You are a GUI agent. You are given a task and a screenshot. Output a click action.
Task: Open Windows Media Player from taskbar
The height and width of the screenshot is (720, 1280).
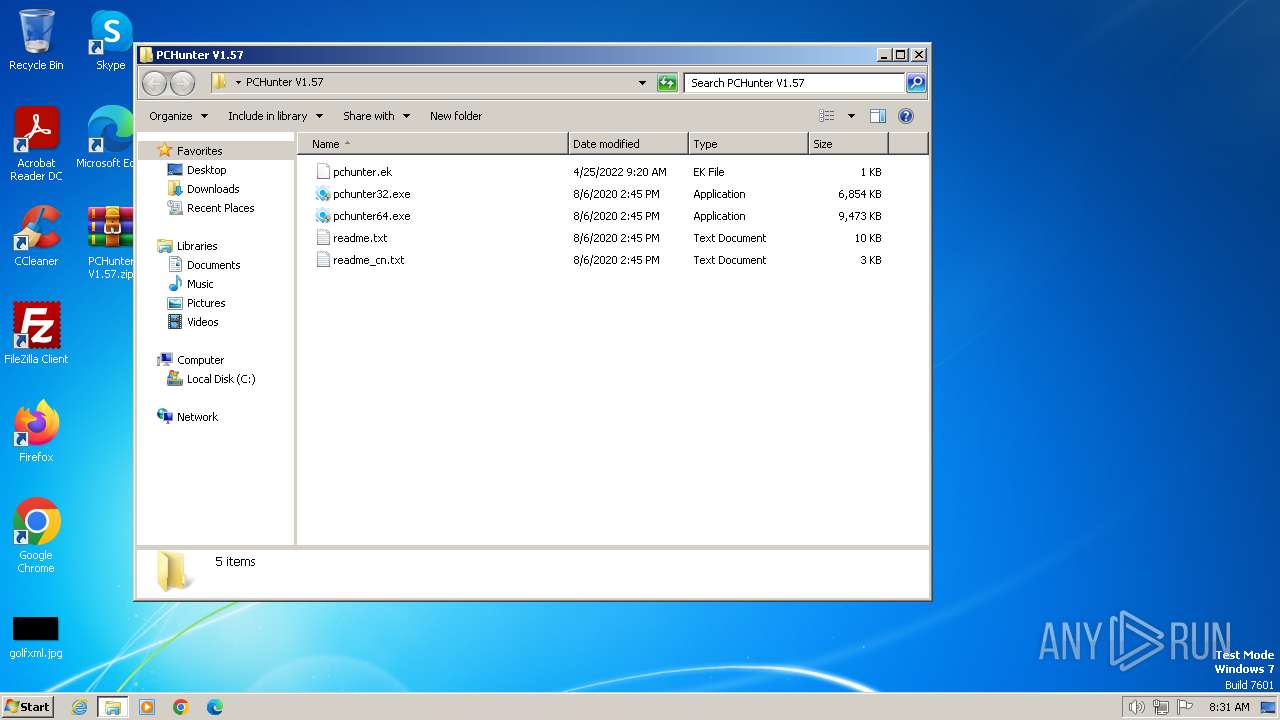(147, 707)
